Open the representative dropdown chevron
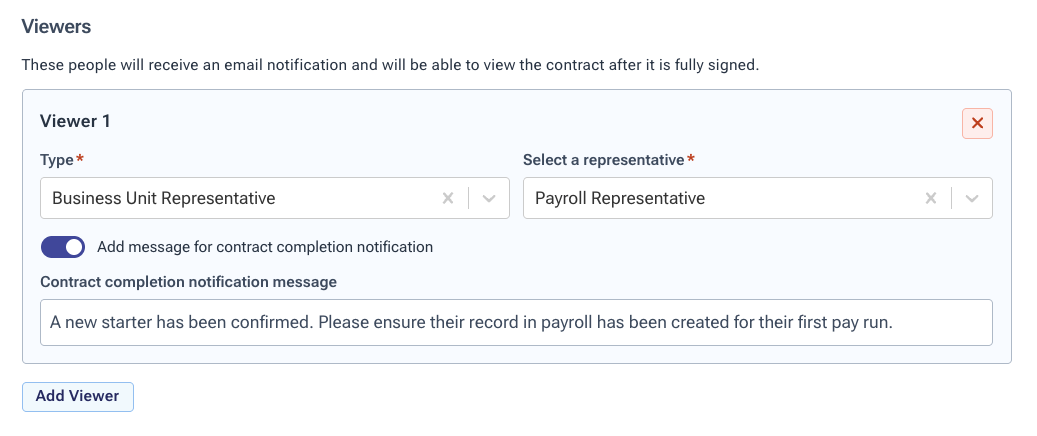The width and height of the screenshot is (1037, 436). click(972, 198)
